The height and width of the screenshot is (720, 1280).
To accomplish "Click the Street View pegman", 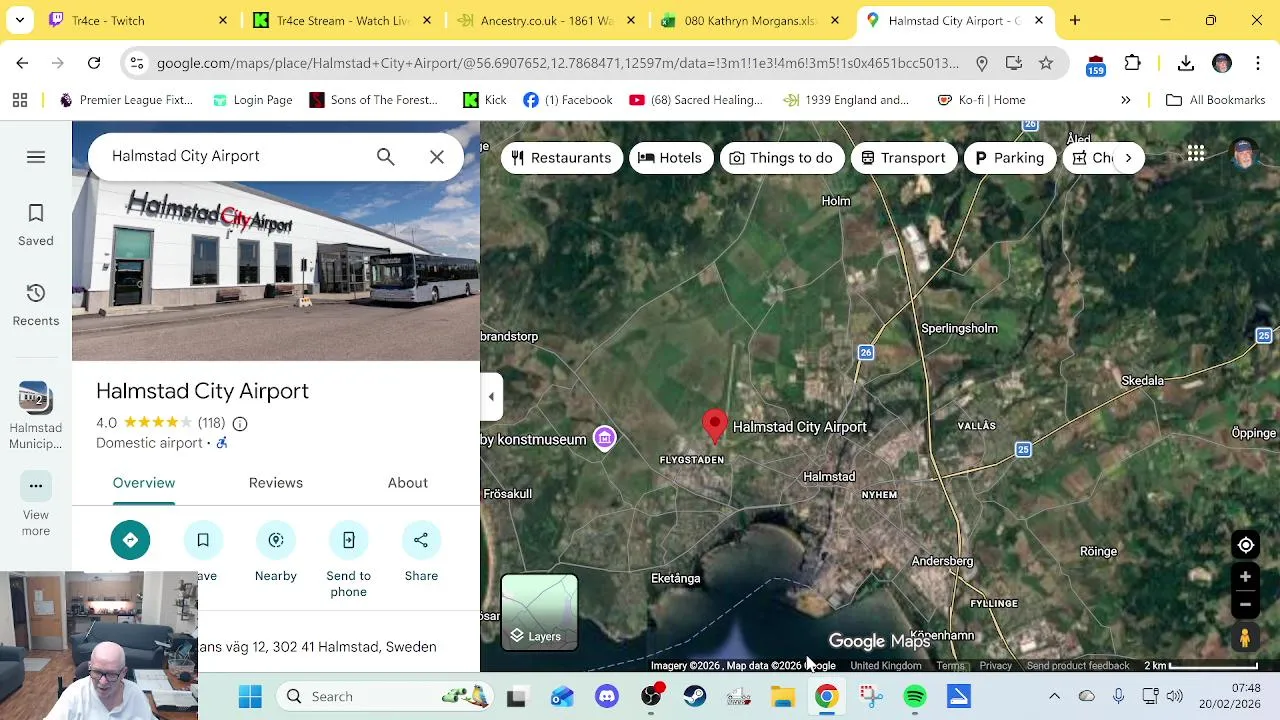I will (1245, 638).
